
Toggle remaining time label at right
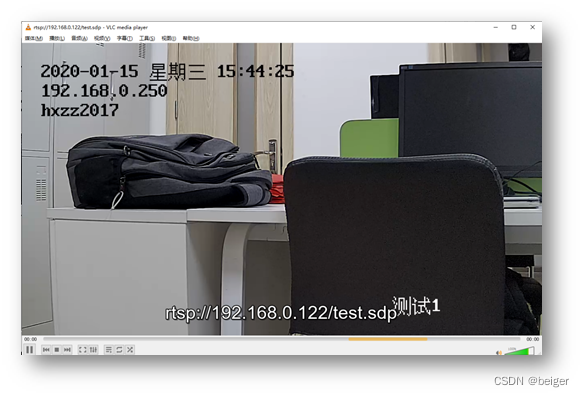(x=532, y=339)
